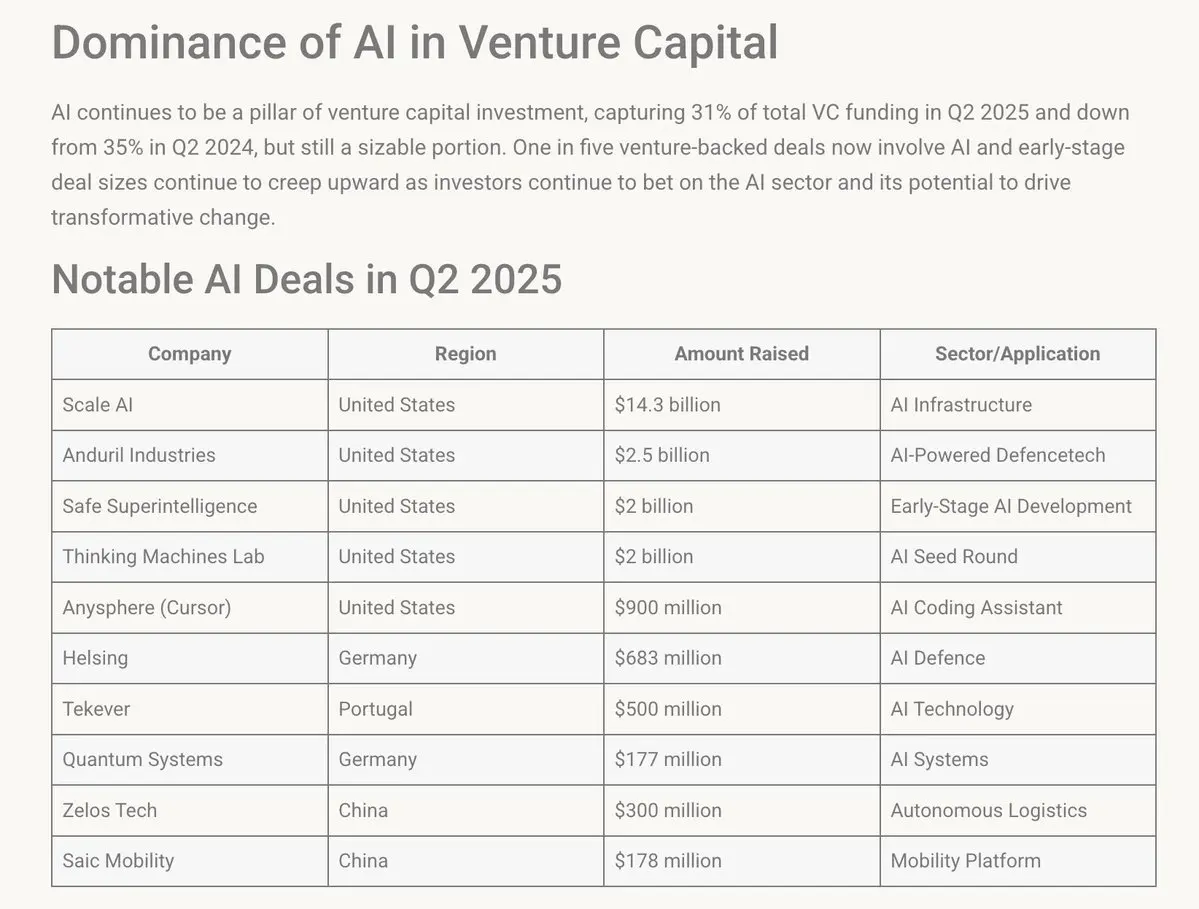1199x909 pixels.
Task: Click the Notable AI Deals in Q2 2025 heading
Action: point(307,279)
